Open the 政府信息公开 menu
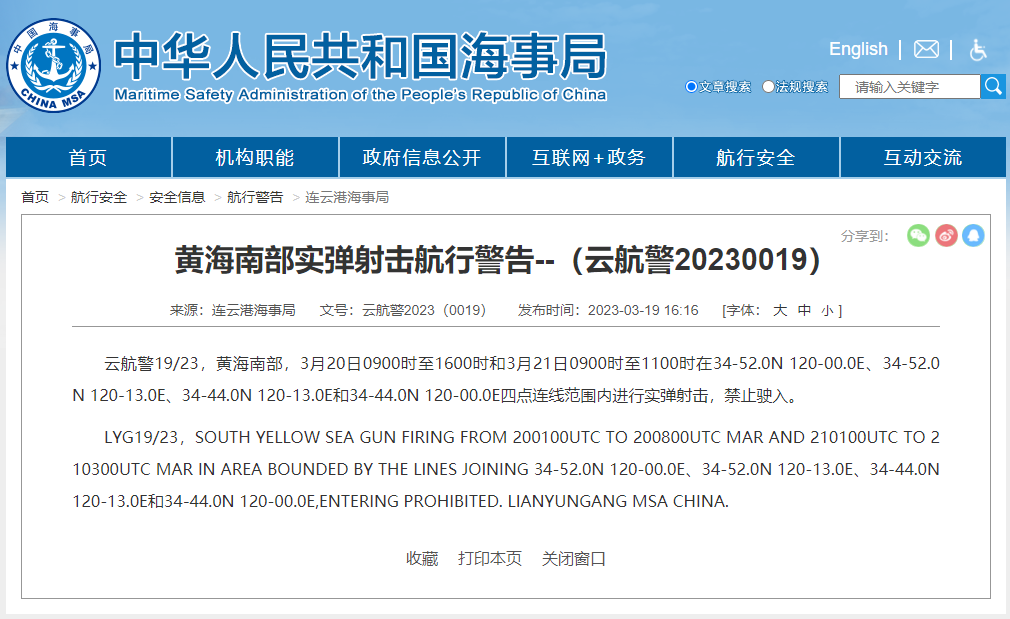The width and height of the screenshot is (1010, 619). (422, 156)
